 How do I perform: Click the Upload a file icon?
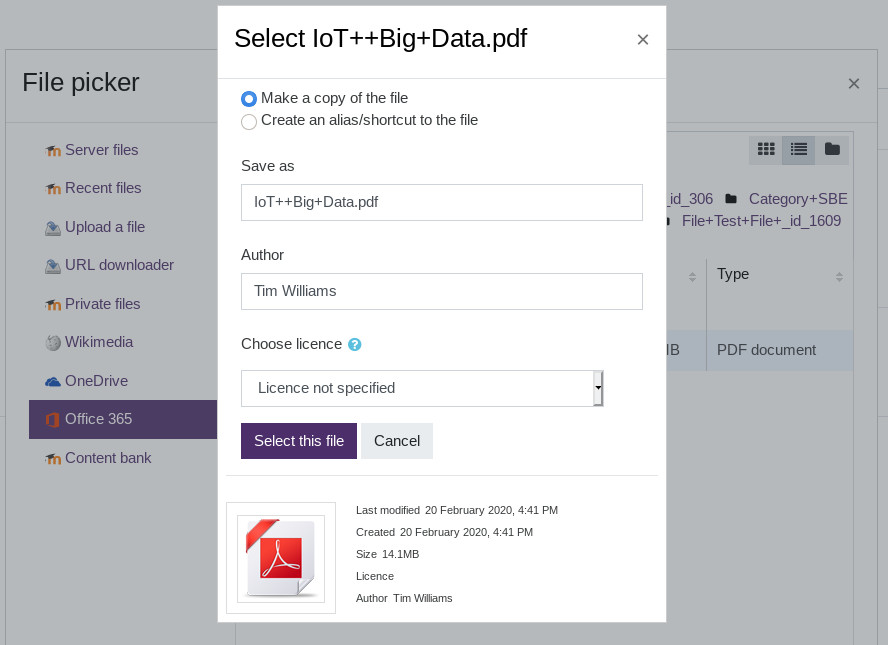coord(53,228)
